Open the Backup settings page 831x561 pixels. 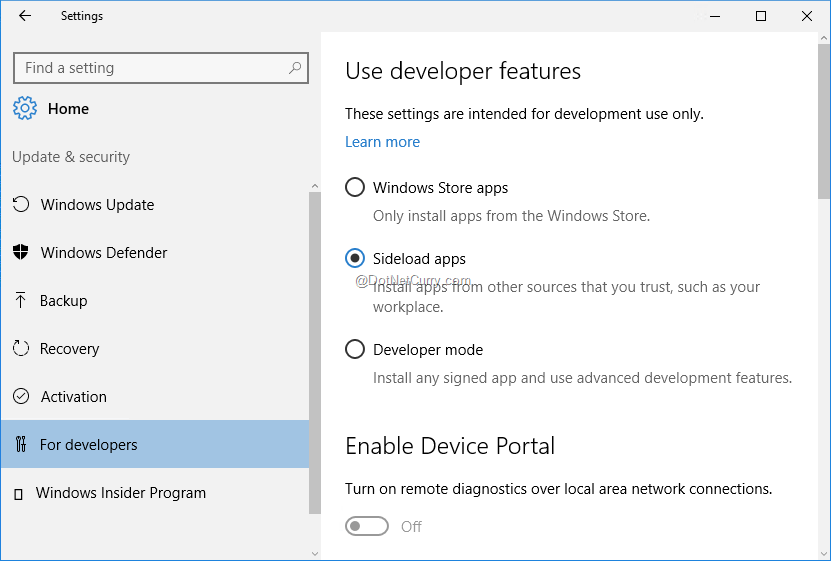click(155, 300)
